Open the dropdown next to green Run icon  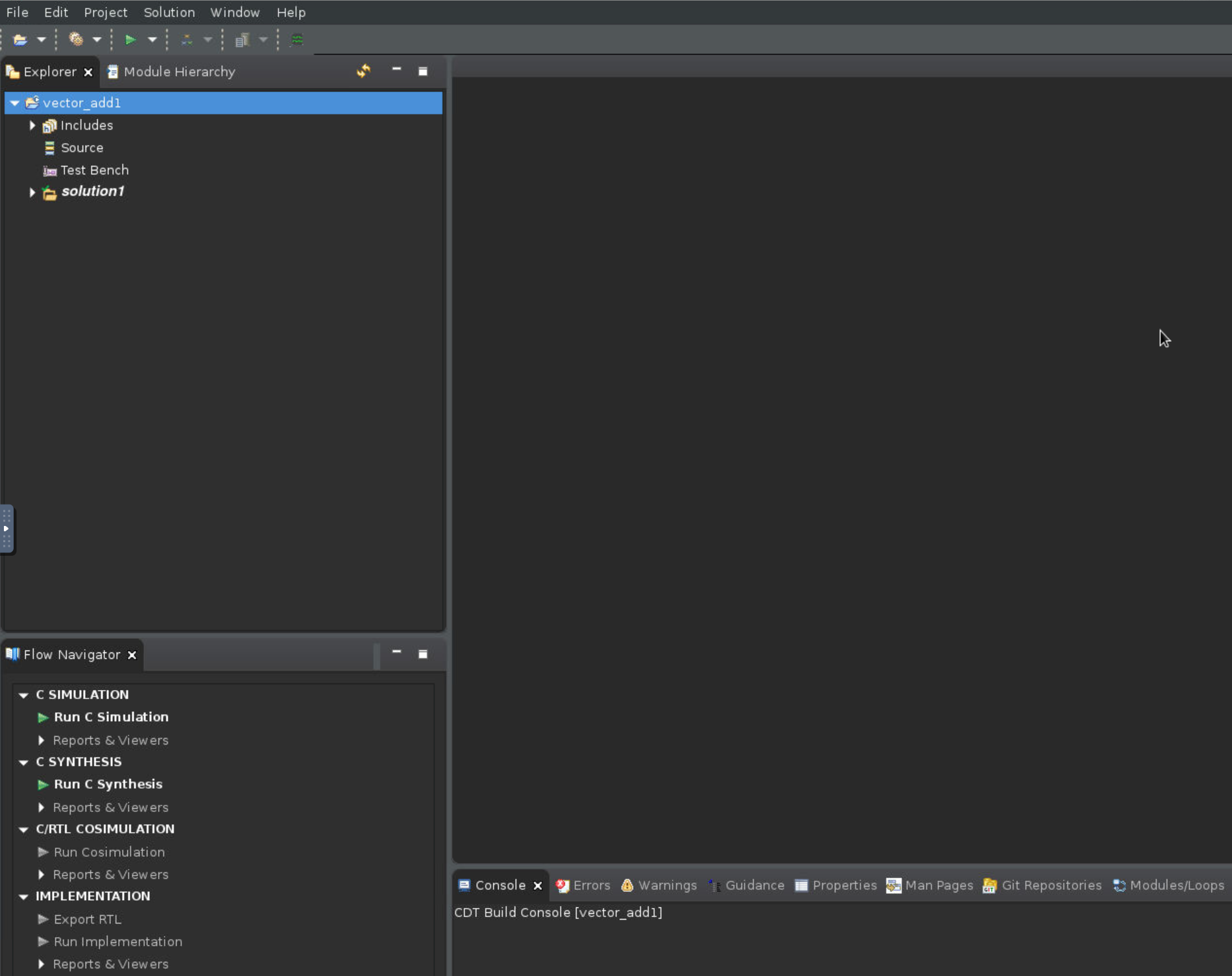[x=152, y=40]
